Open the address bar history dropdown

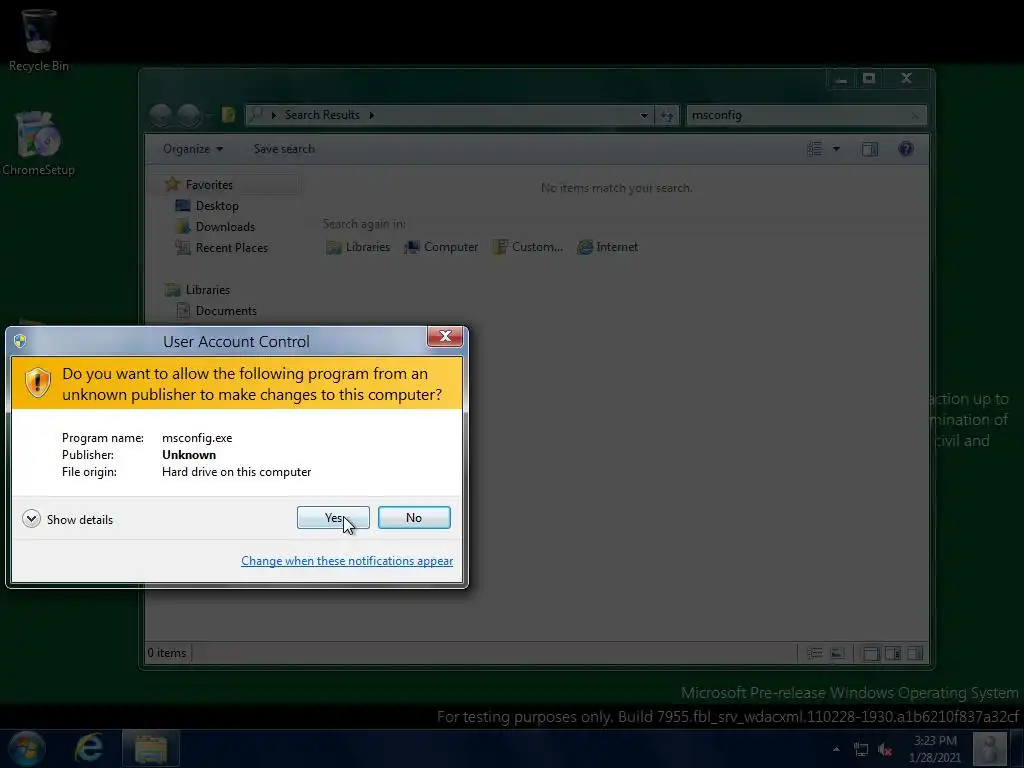[644, 116]
